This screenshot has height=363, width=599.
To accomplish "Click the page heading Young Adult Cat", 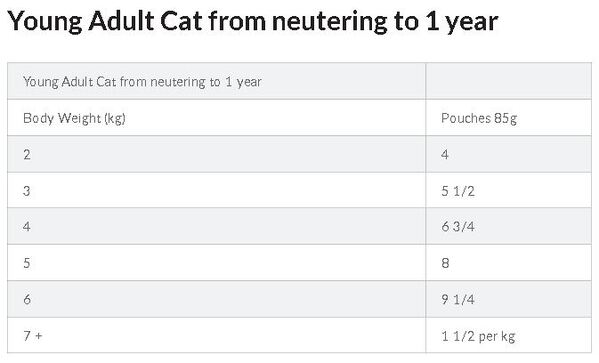I will (x=253, y=21).
